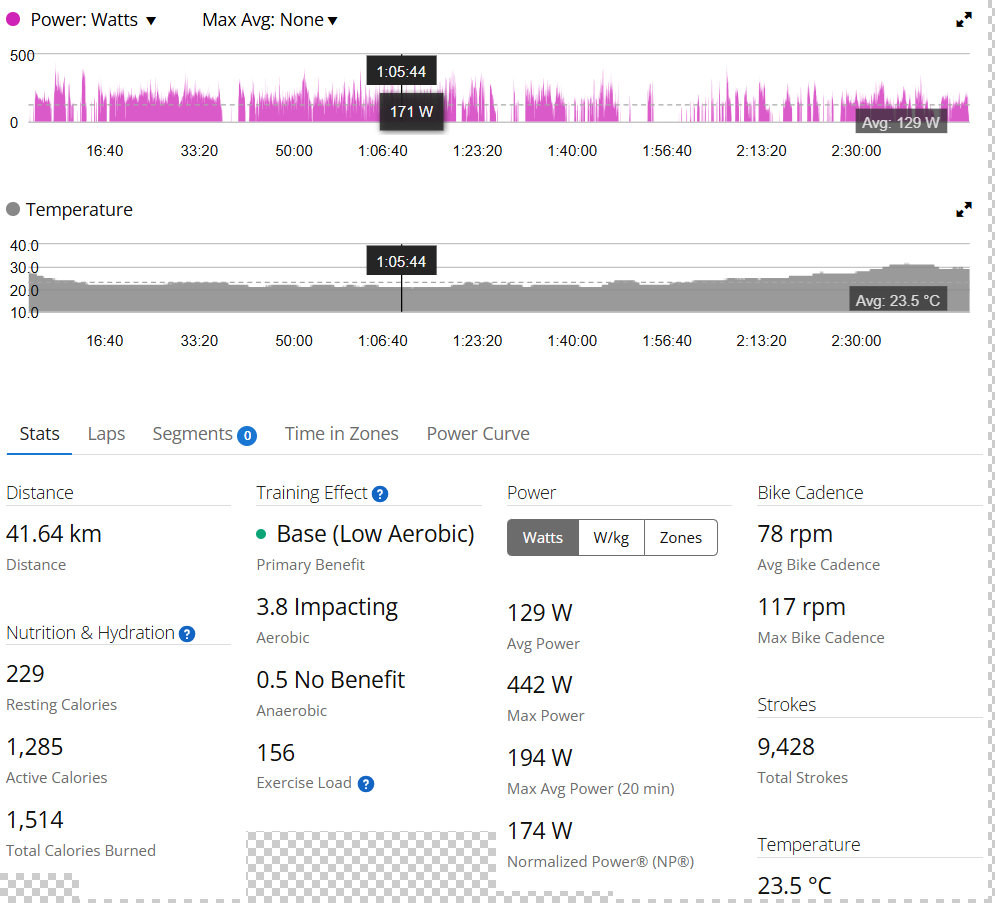995x903 pixels.
Task: Click the Nutrition & Hydration heading text
Action: [90, 633]
